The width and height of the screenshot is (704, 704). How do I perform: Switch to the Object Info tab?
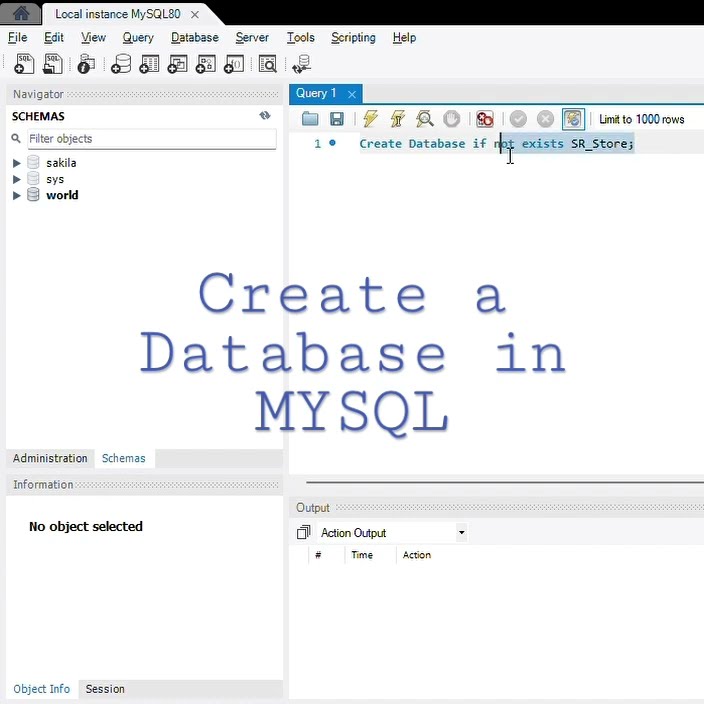click(x=41, y=689)
